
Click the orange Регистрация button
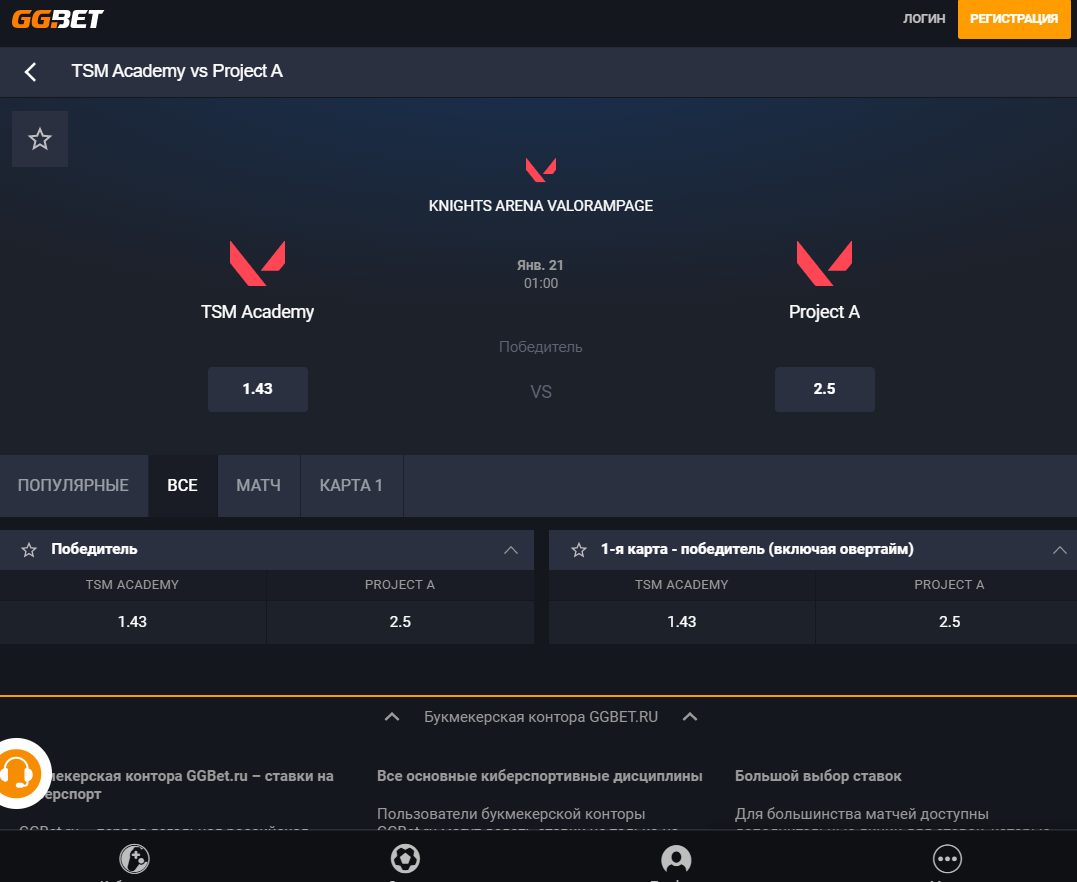coord(1014,19)
